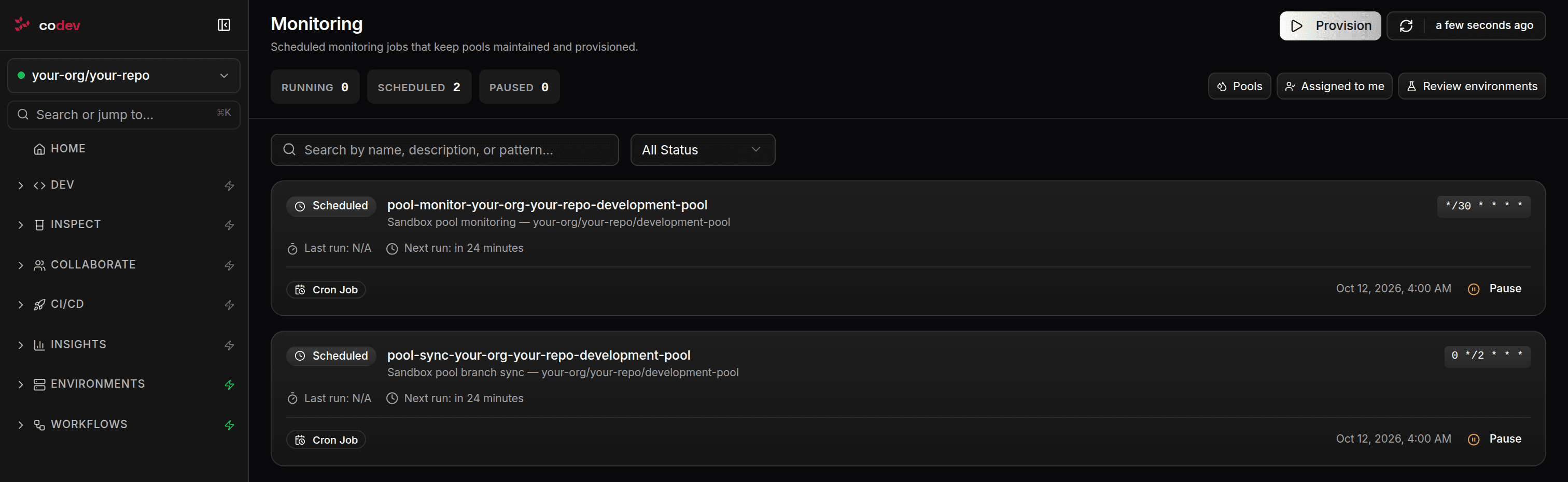Click the codev logo icon
1568x482 pixels.
click(22, 24)
